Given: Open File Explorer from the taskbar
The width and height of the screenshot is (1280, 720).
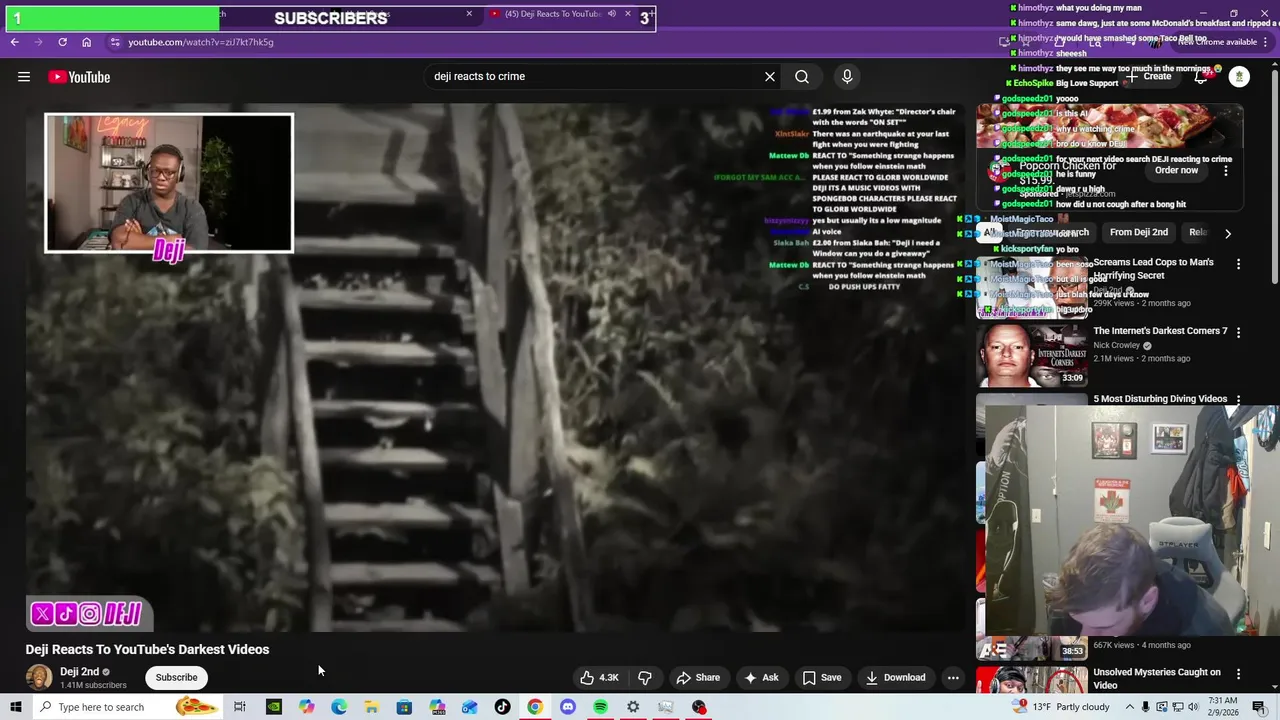Looking at the screenshot, I should click(x=371, y=707).
